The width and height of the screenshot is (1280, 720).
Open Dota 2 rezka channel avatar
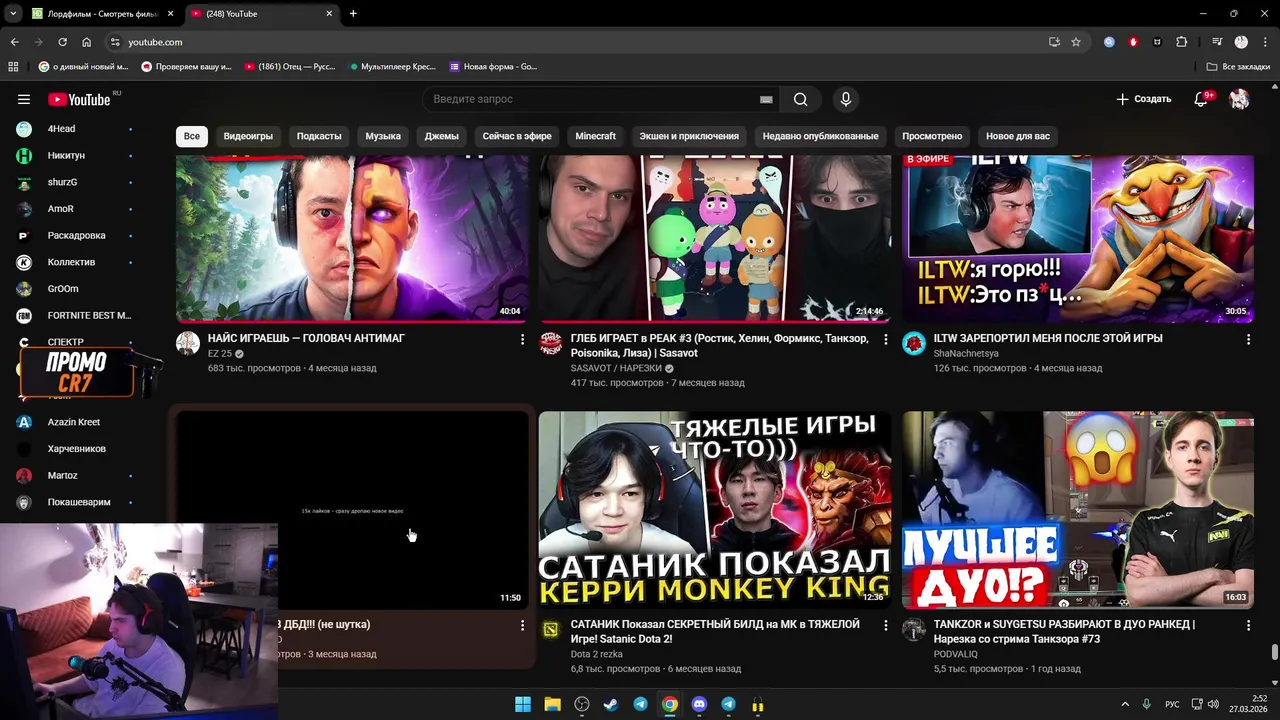tap(551, 630)
